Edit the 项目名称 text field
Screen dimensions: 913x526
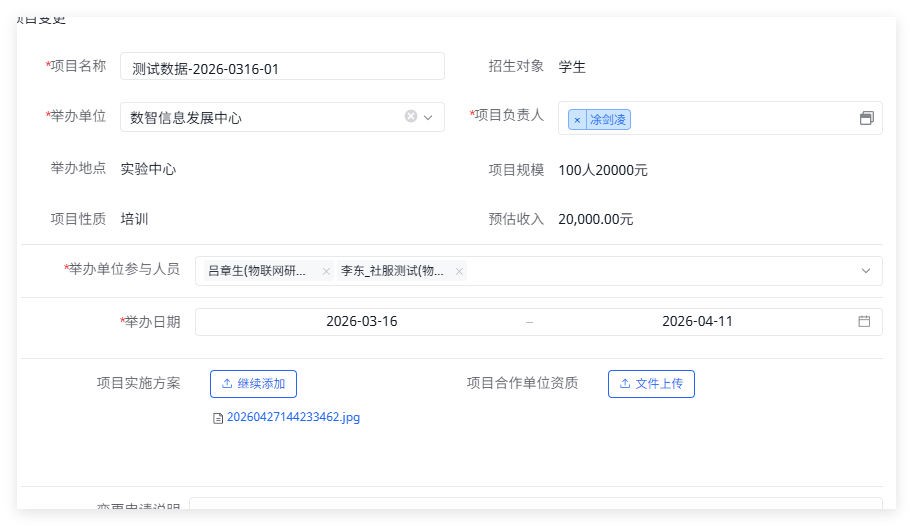(282, 66)
